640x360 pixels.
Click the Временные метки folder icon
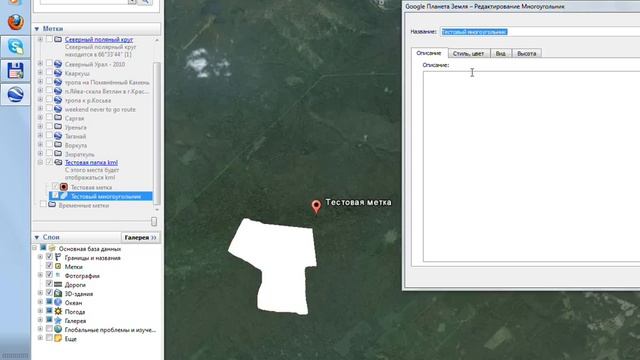(x=52, y=205)
